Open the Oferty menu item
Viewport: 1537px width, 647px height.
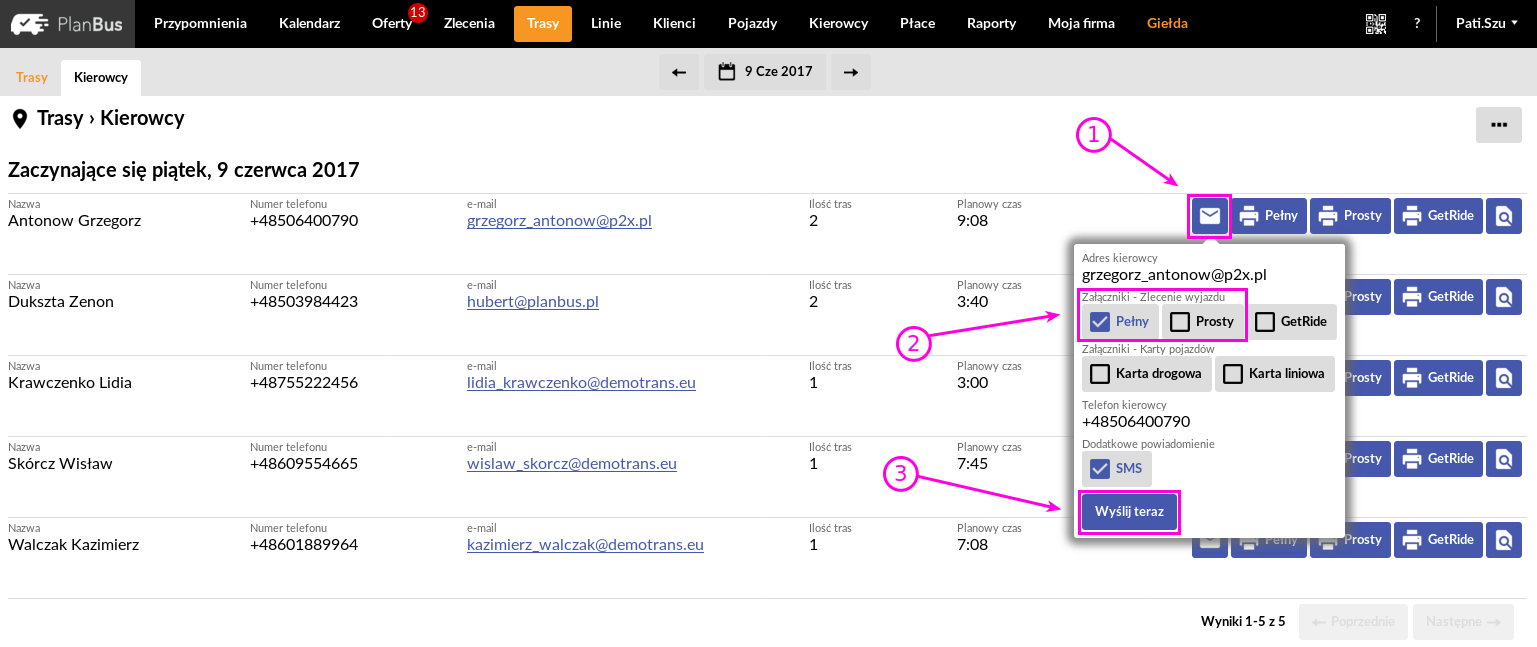click(392, 24)
